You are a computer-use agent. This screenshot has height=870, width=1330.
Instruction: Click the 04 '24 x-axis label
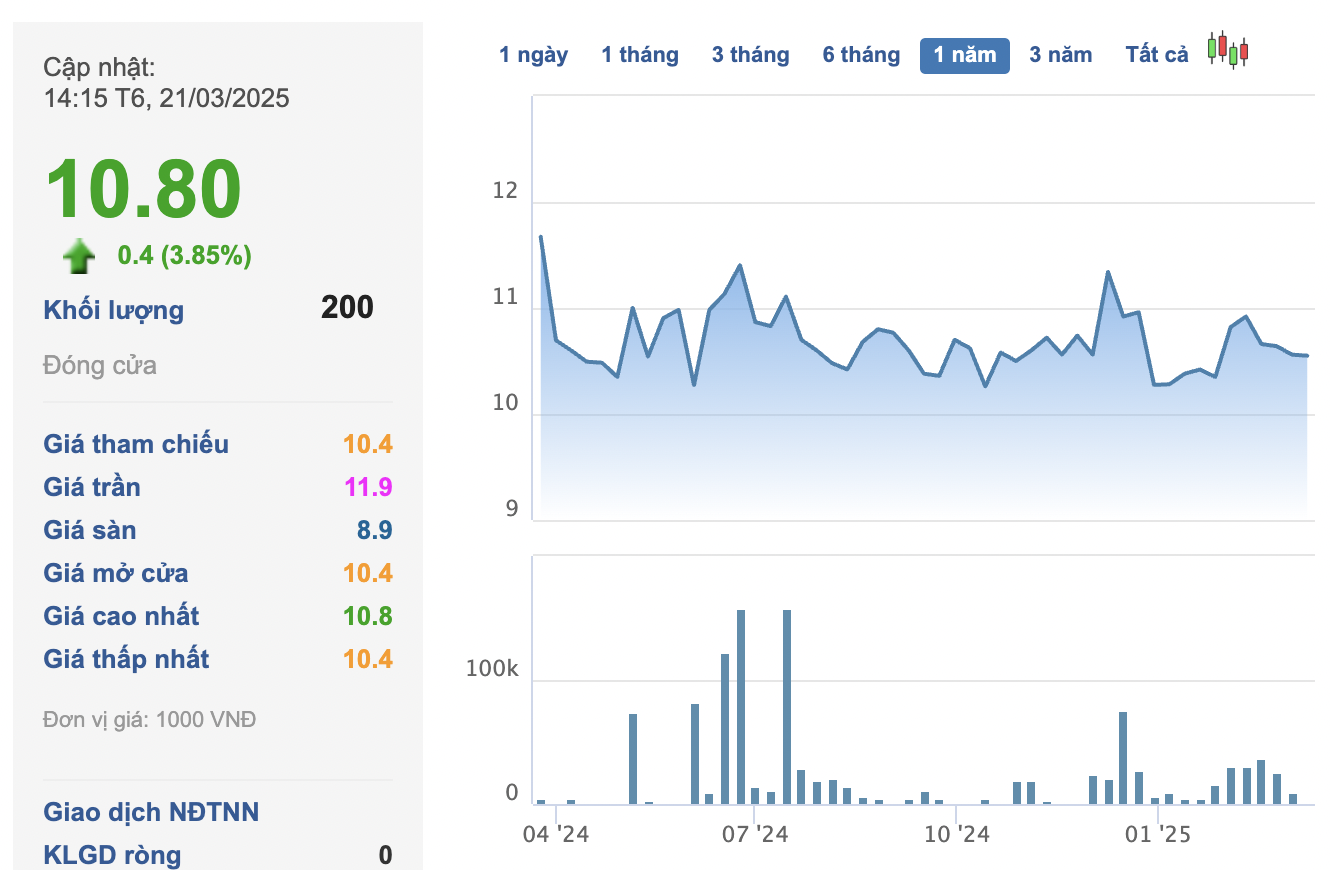point(558,833)
